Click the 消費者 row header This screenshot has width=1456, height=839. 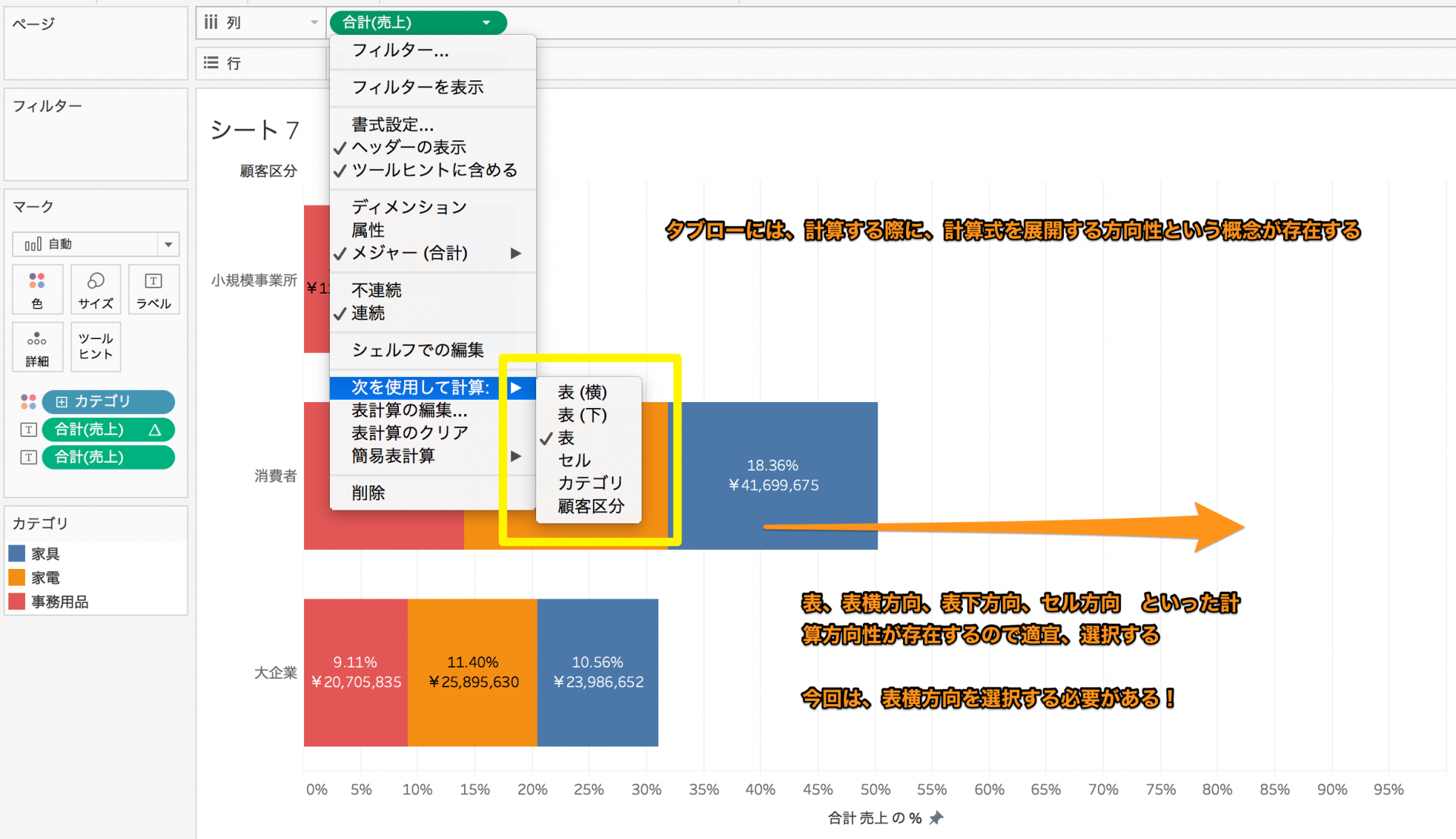pos(275,476)
